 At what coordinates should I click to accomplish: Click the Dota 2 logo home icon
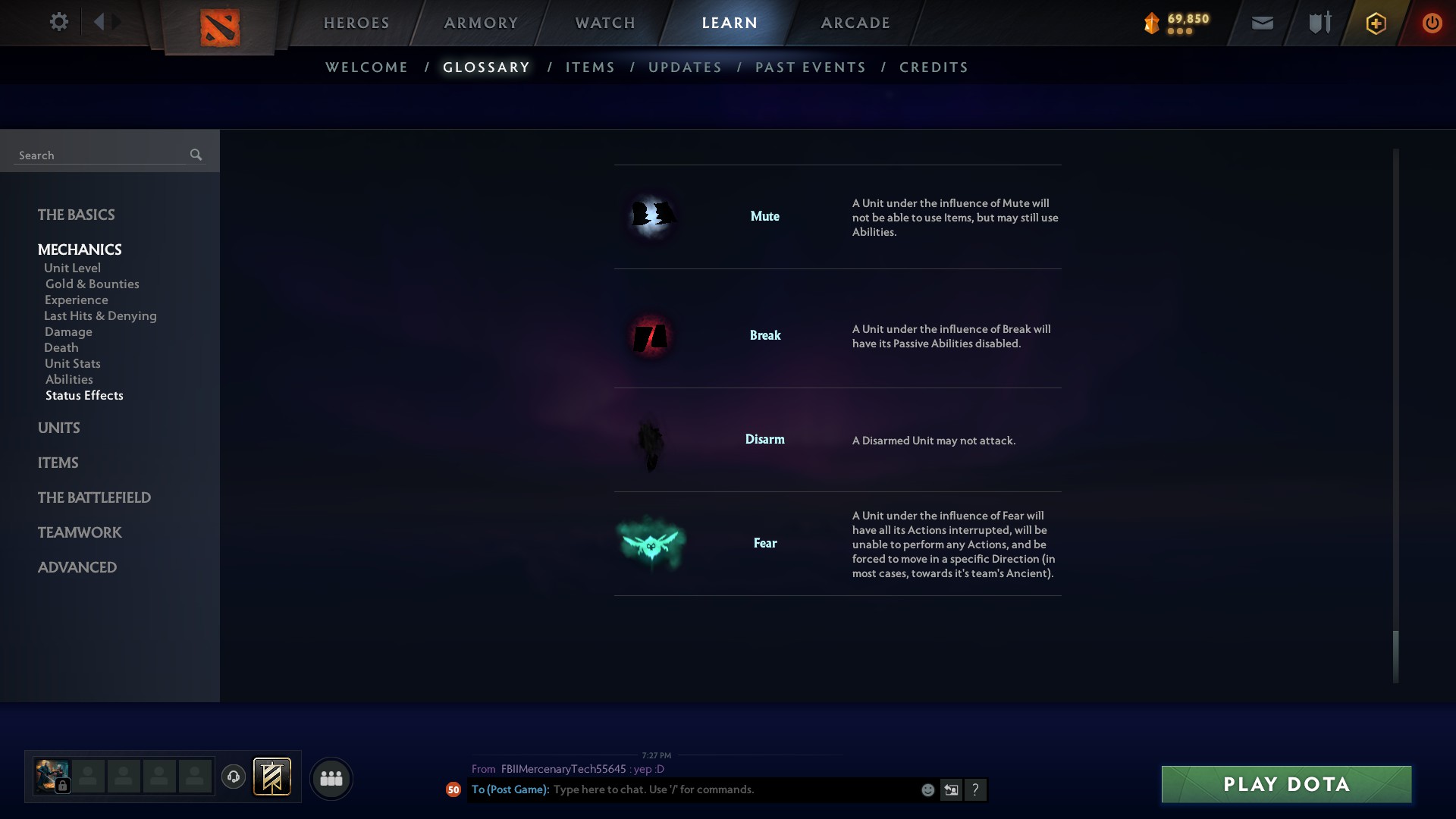[220, 27]
